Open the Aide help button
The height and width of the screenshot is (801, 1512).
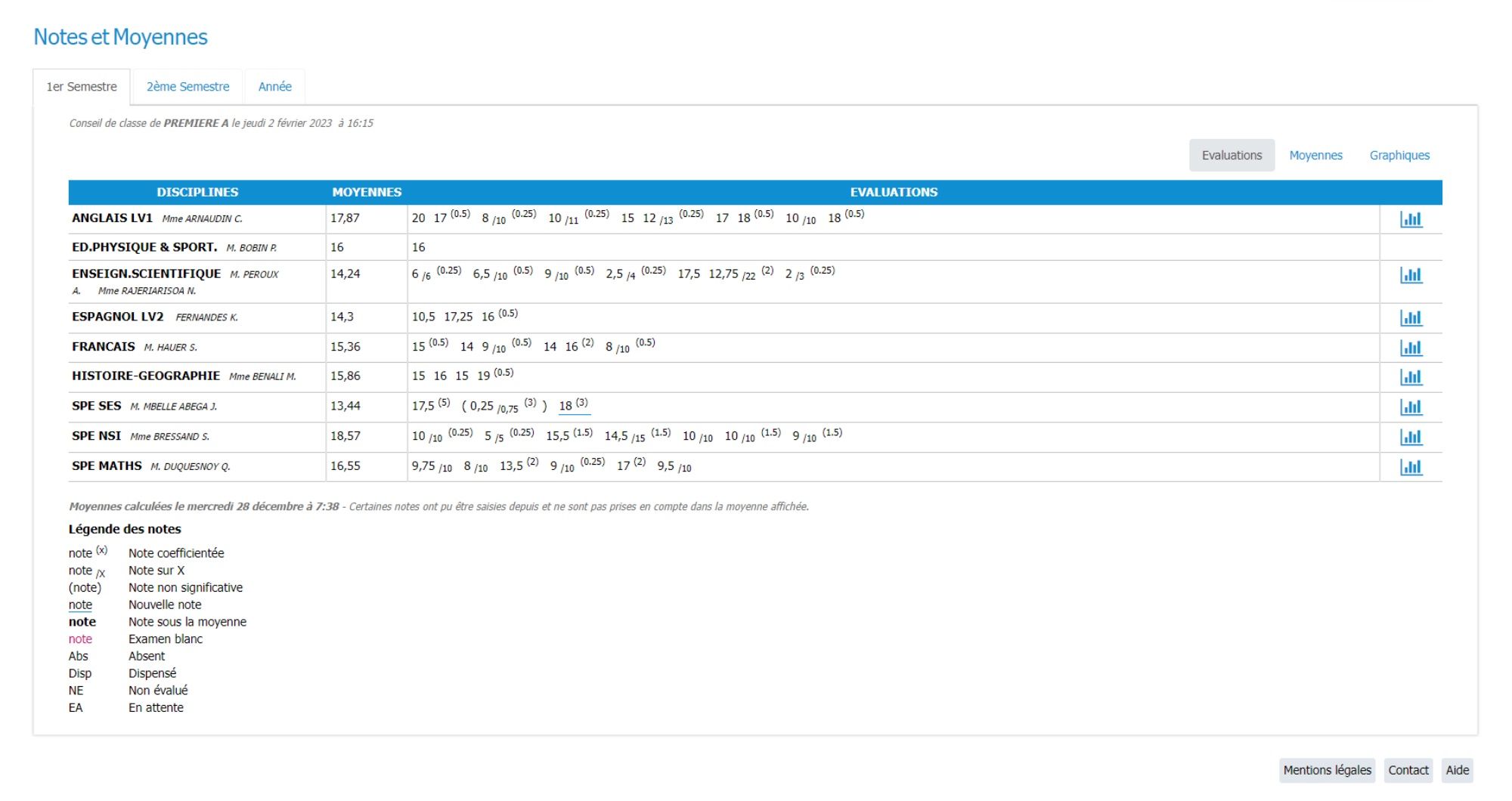[1457, 770]
